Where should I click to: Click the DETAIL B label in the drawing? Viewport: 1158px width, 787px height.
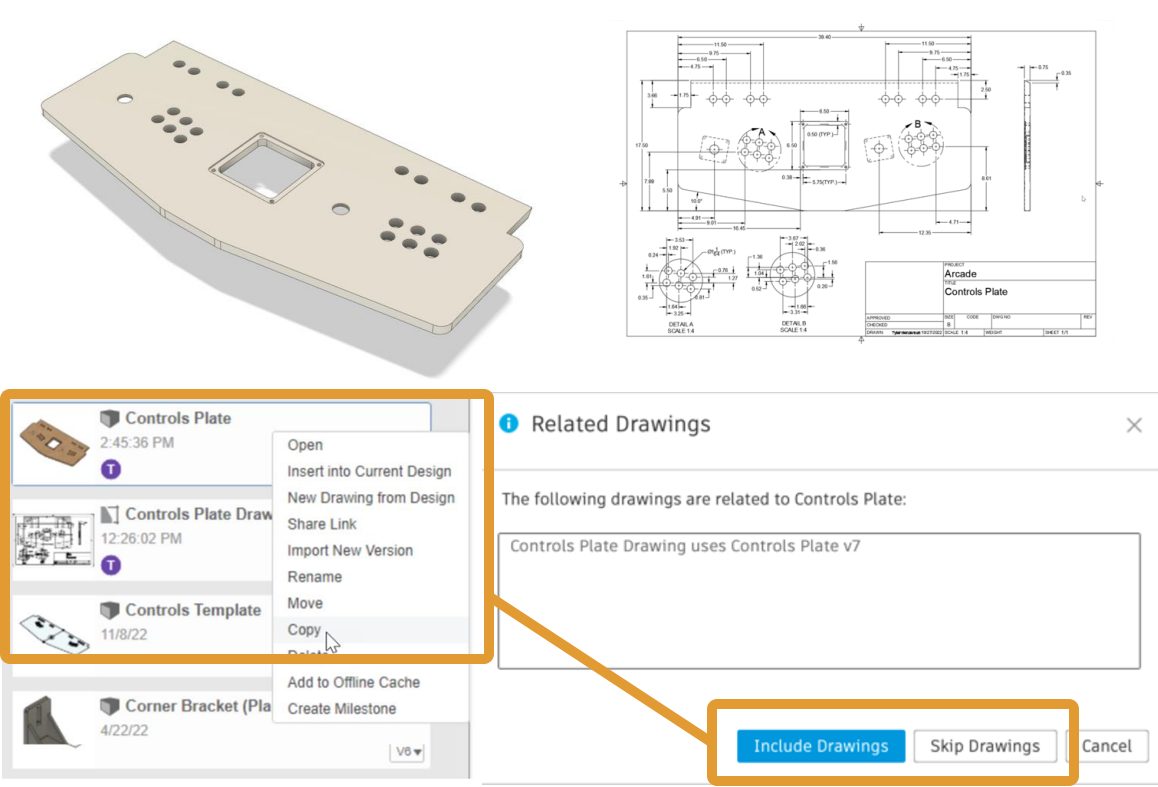(x=793, y=323)
